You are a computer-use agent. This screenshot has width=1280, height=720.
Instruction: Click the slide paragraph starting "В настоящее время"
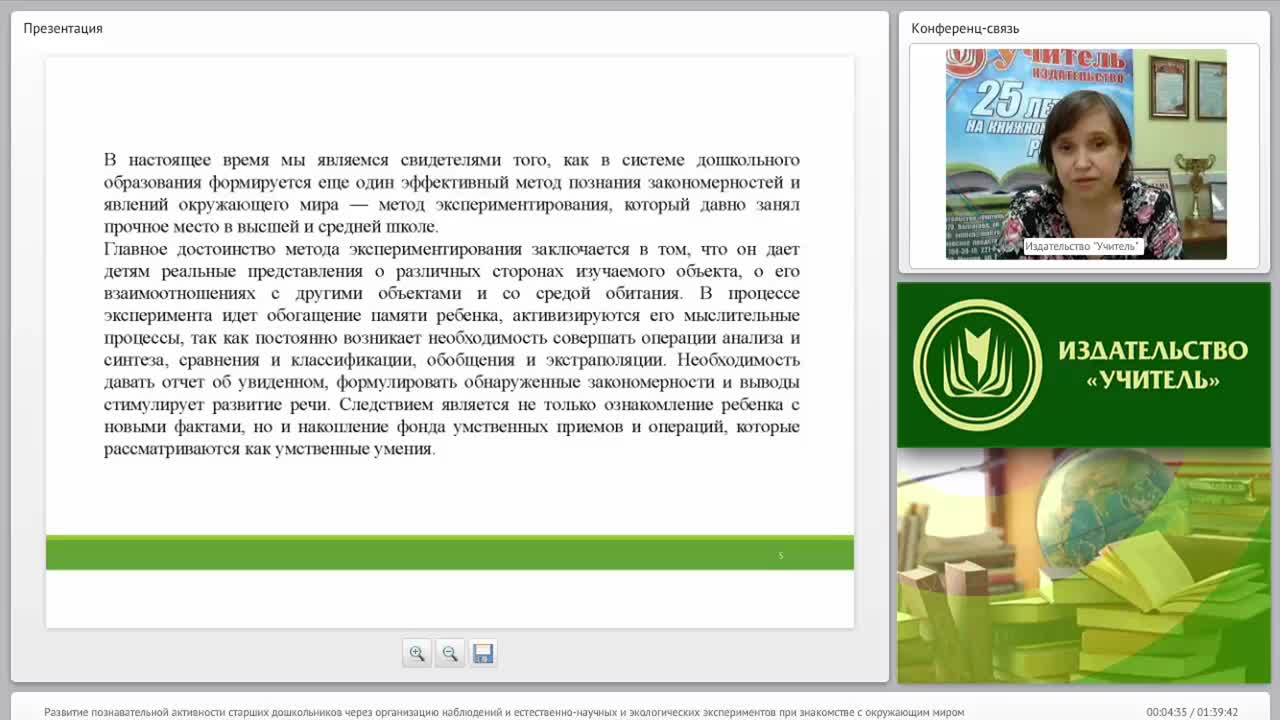point(452,193)
